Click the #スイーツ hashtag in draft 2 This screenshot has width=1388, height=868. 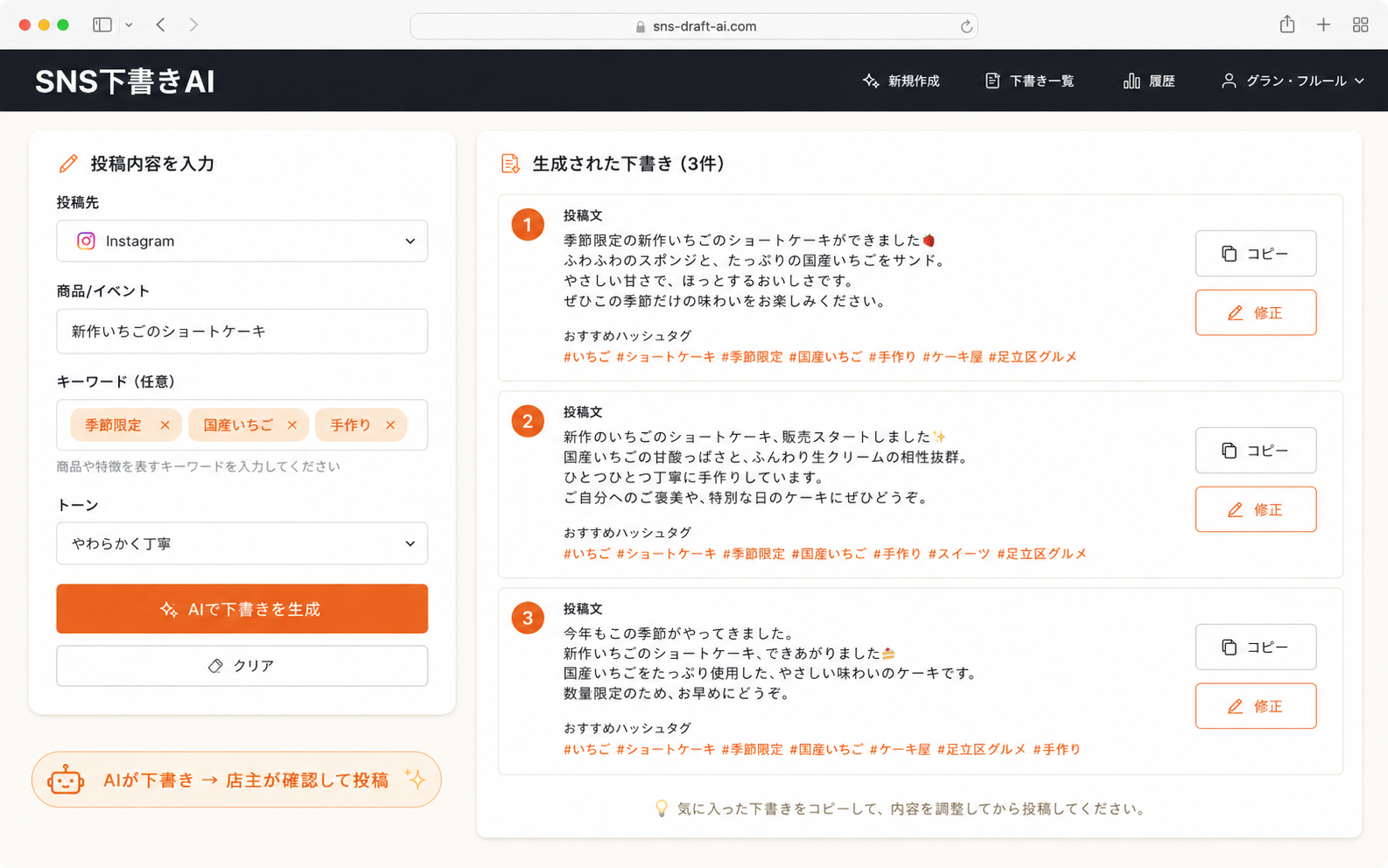pos(959,554)
